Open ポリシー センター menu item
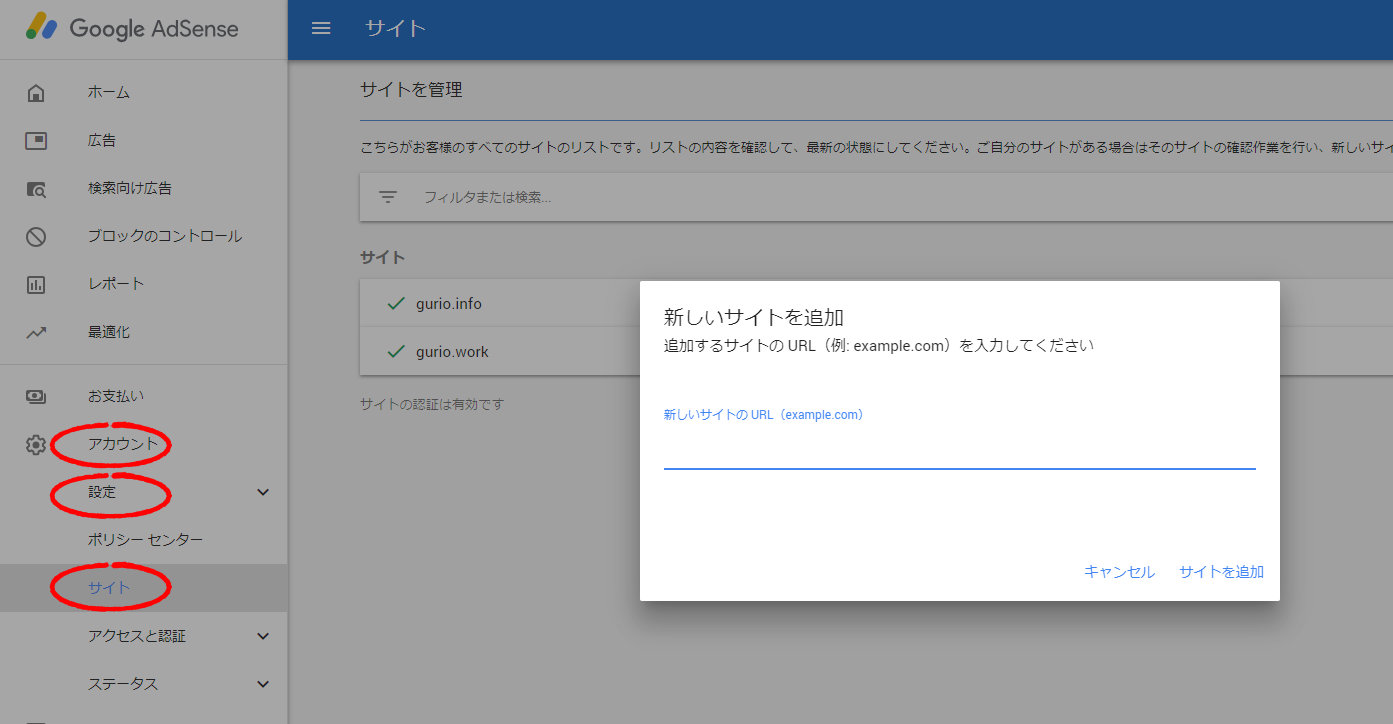This screenshot has height=724, width=1393. [x=145, y=540]
